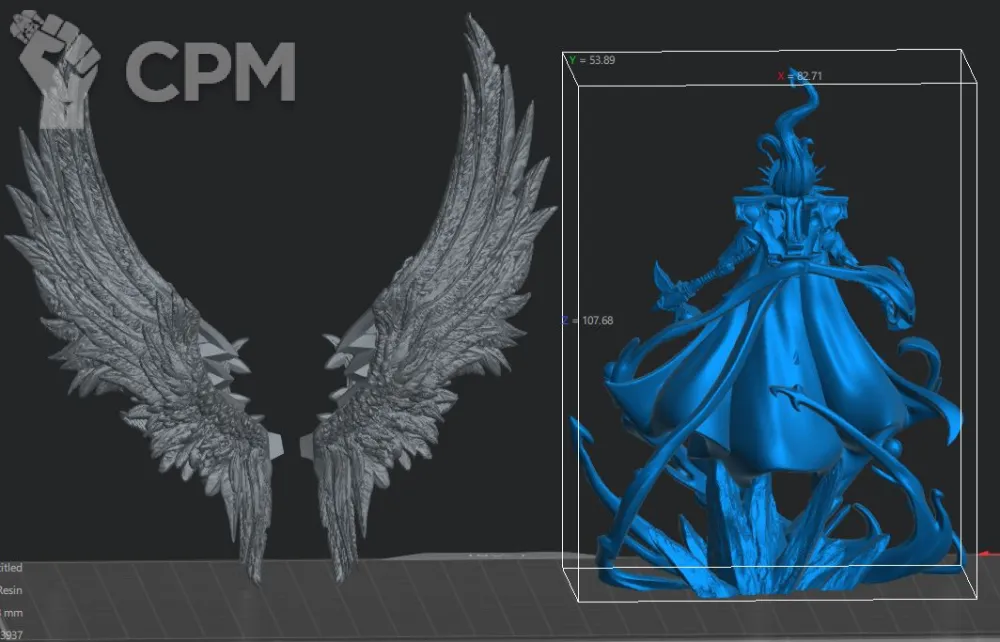Click the axe weapon held by the figure
The width and height of the screenshot is (1000, 642).
(678, 283)
